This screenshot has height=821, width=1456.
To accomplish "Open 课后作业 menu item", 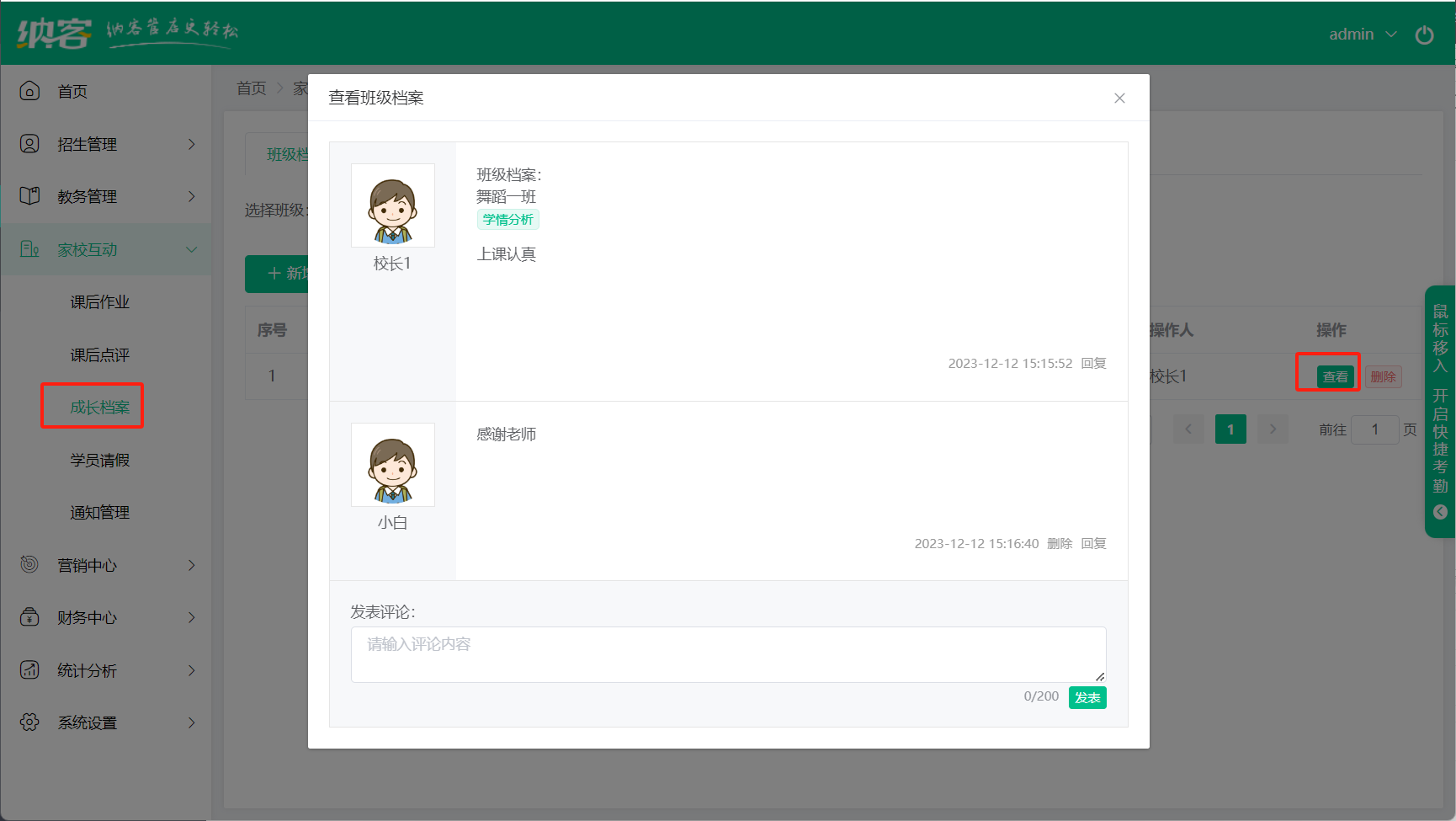I will tap(99, 302).
